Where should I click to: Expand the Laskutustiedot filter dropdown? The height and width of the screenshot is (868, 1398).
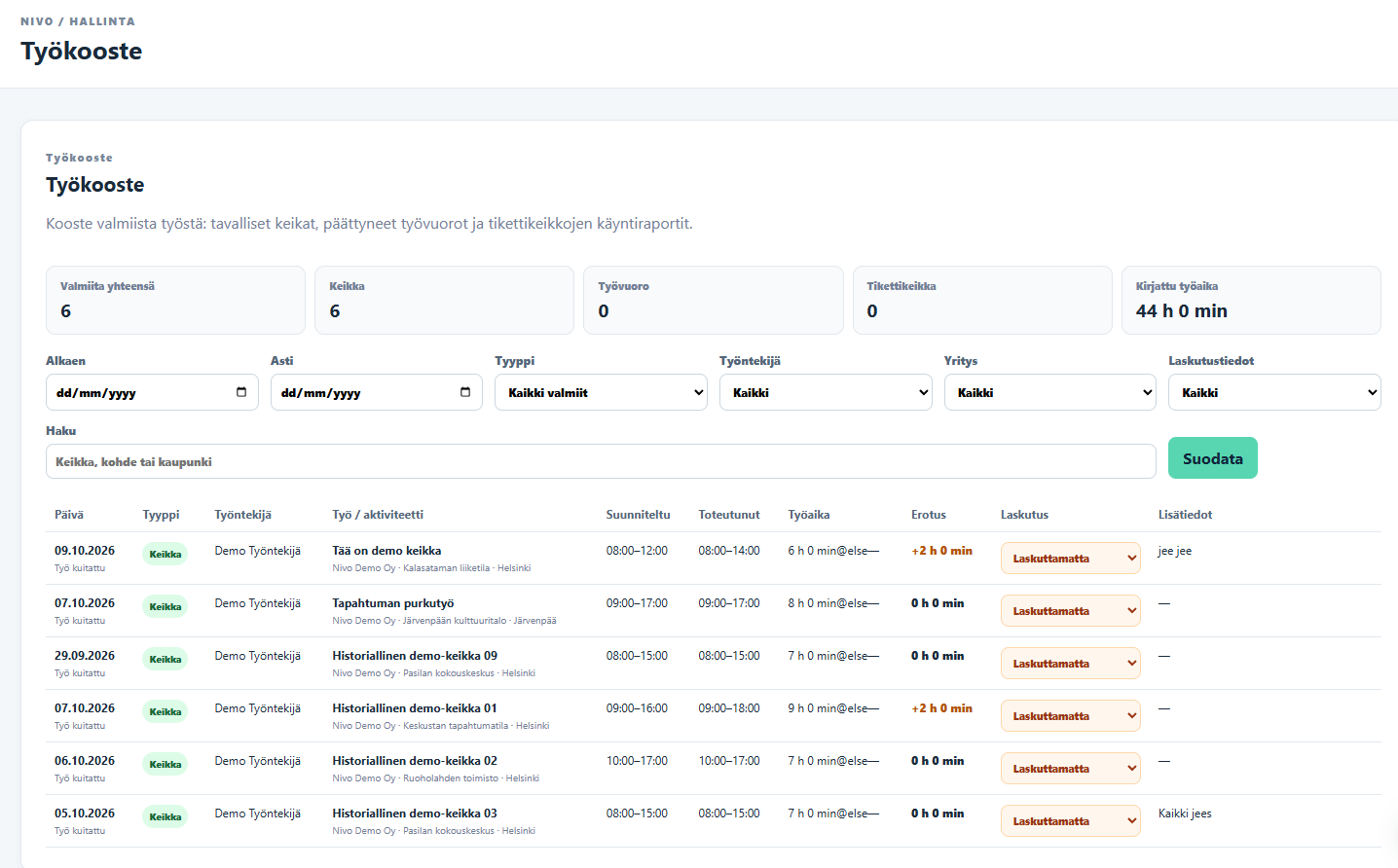click(1274, 392)
